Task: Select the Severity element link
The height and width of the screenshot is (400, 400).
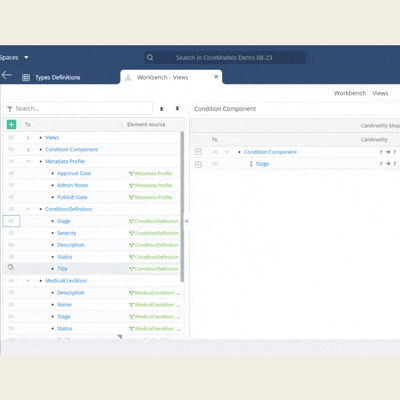Action: pos(66,233)
